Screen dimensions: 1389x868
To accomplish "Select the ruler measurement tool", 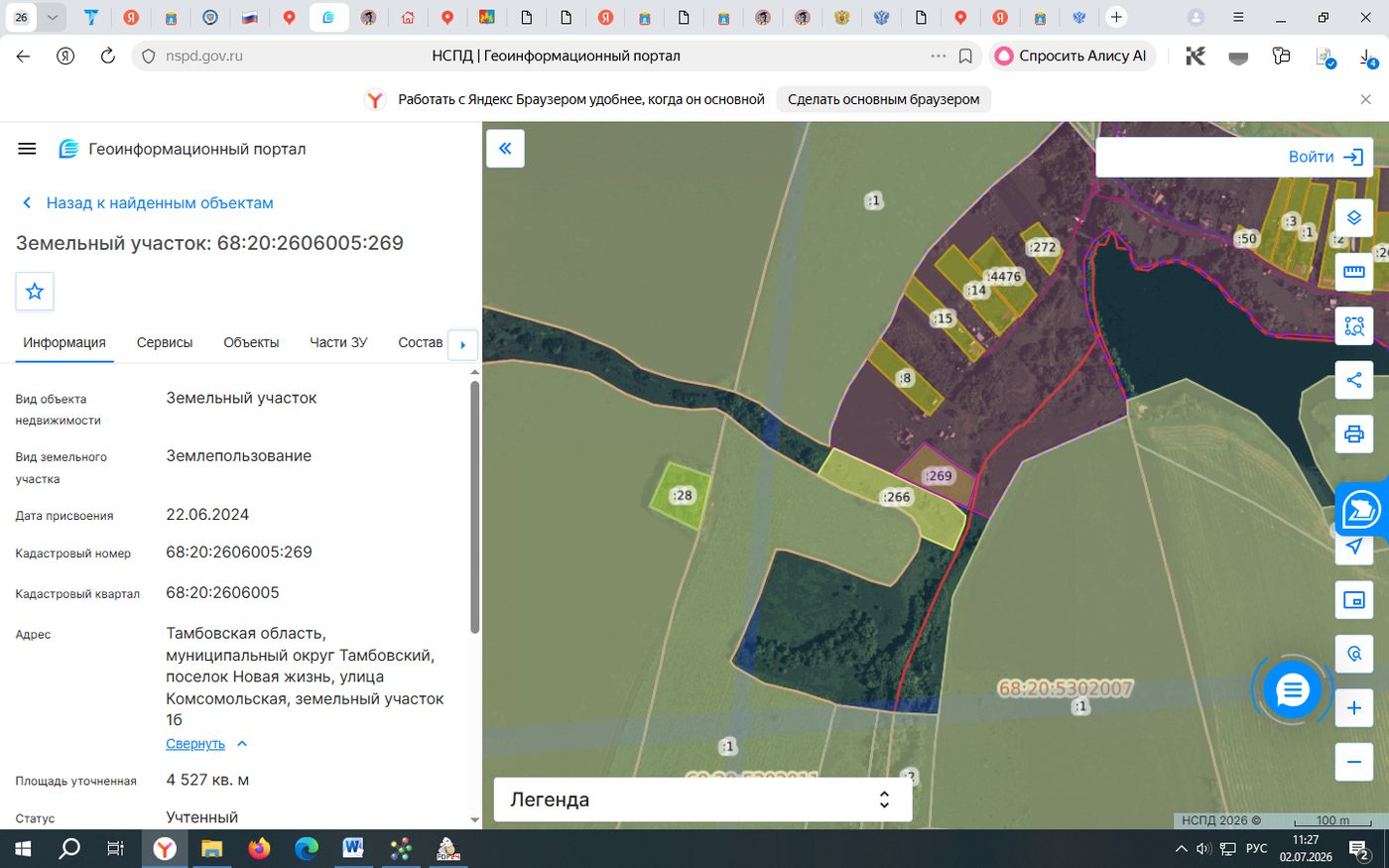I will tap(1353, 272).
